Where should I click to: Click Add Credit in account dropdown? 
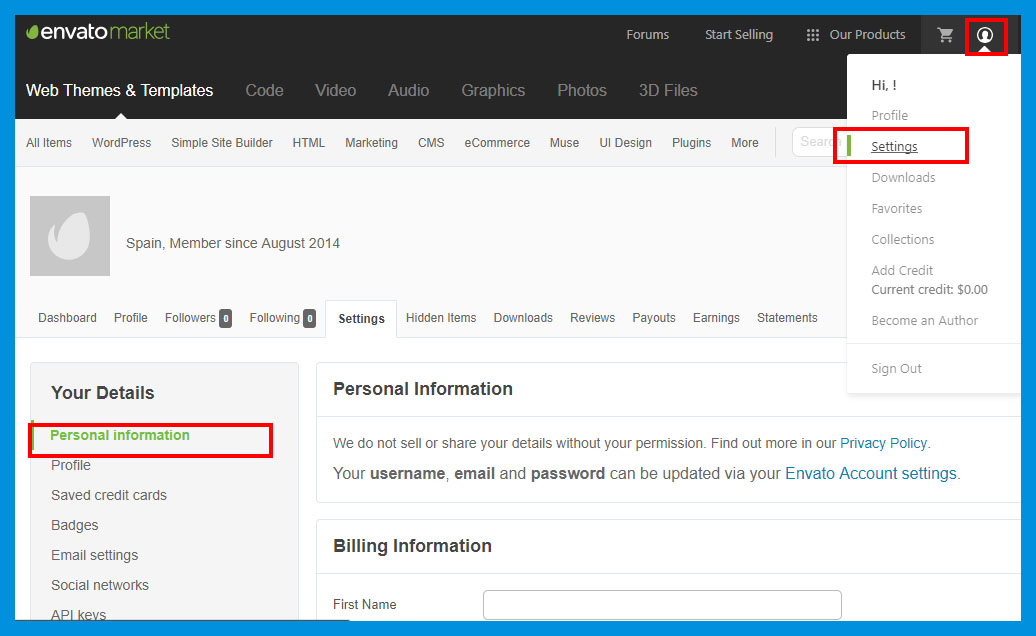pos(902,271)
